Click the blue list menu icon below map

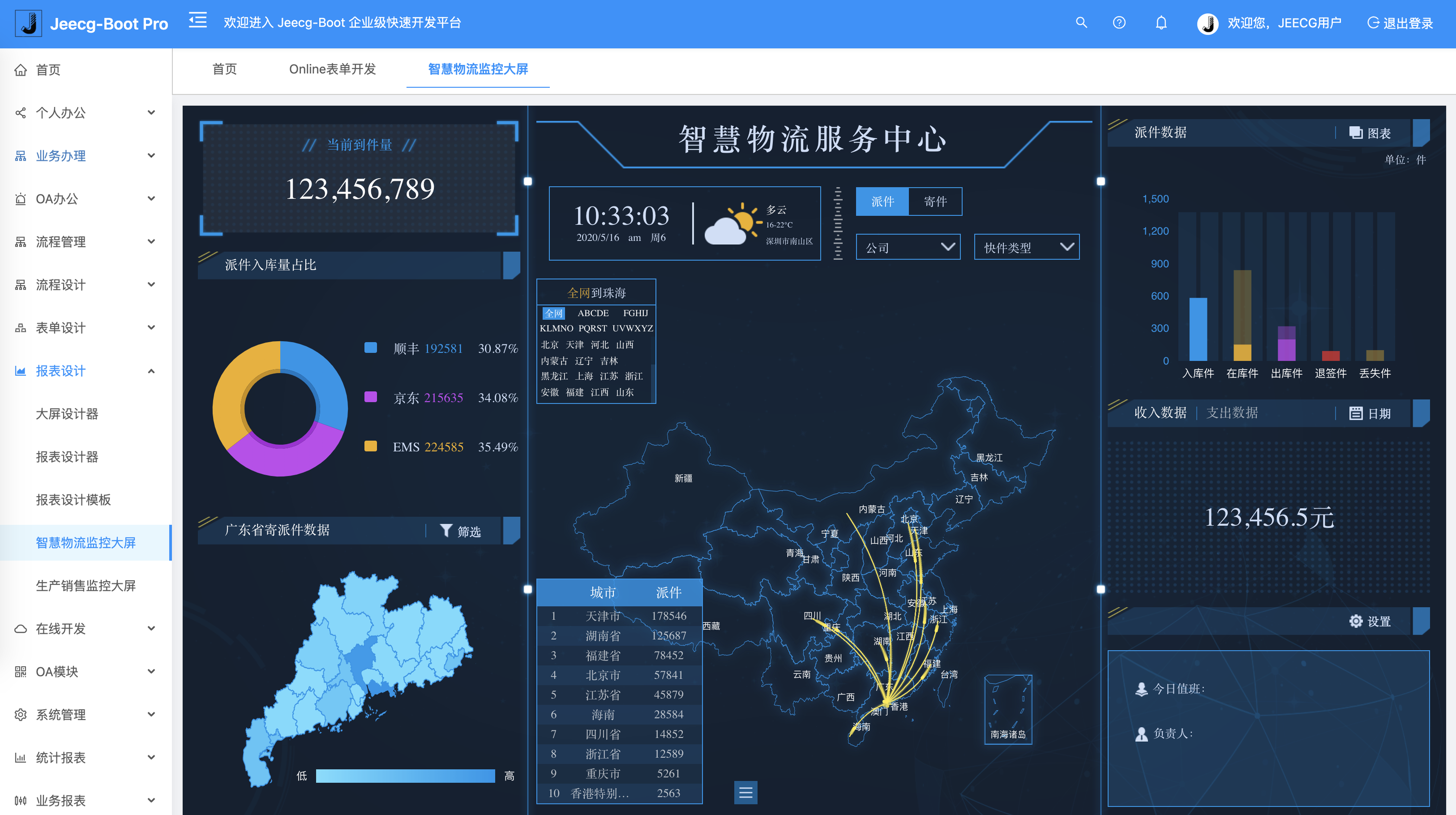tap(745, 792)
